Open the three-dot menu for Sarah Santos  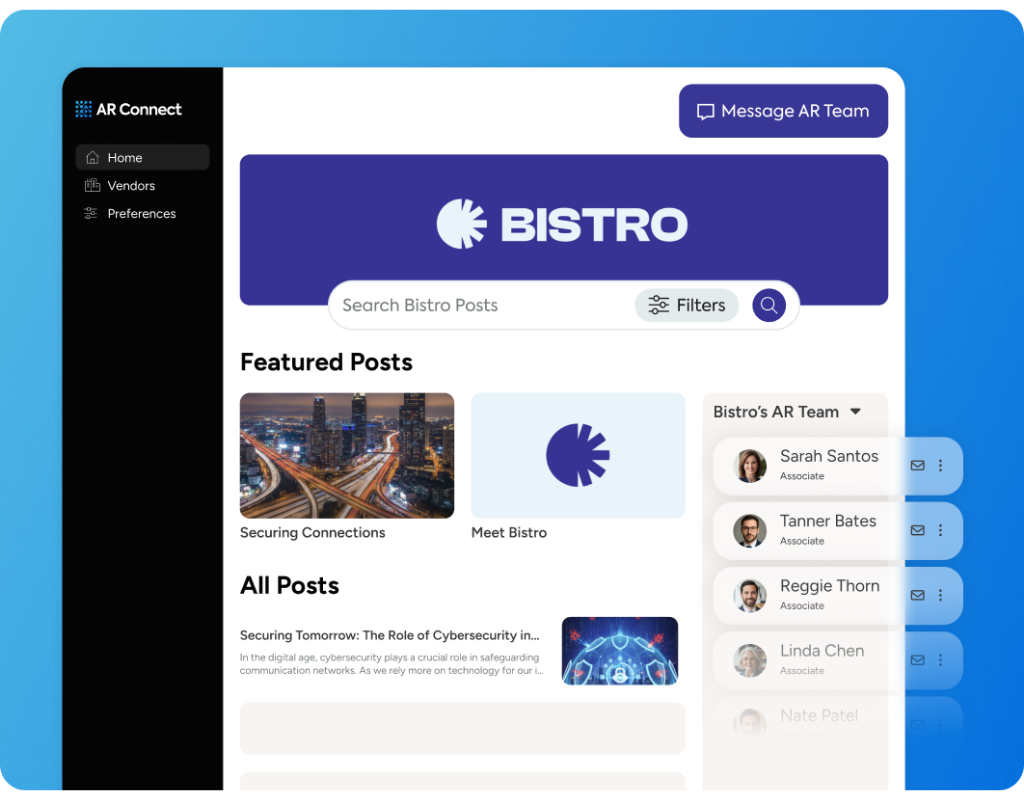(940, 465)
